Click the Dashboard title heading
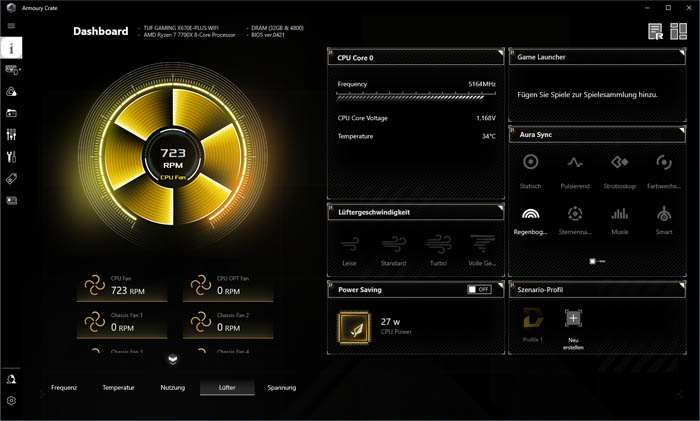 pyautogui.click(x=100, y=31)
